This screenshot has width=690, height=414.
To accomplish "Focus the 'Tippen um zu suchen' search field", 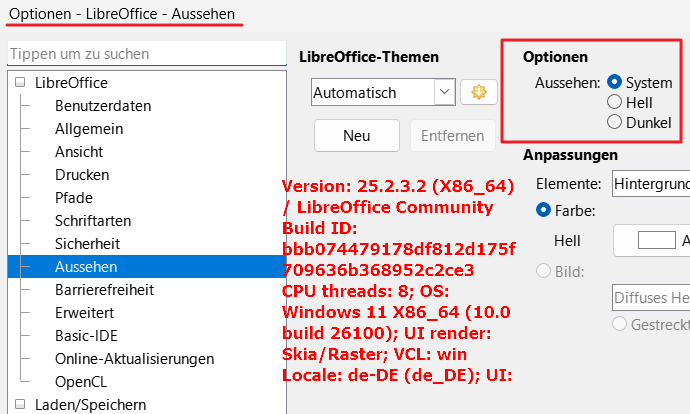I will (147, 54).
